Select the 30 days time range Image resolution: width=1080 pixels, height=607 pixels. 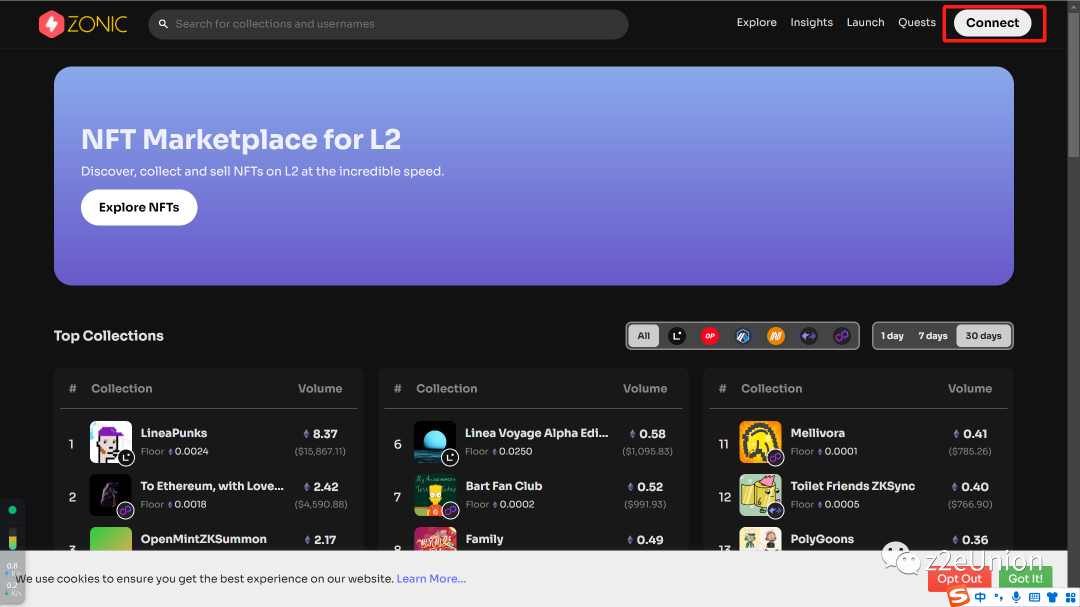[x=983, y=336]
